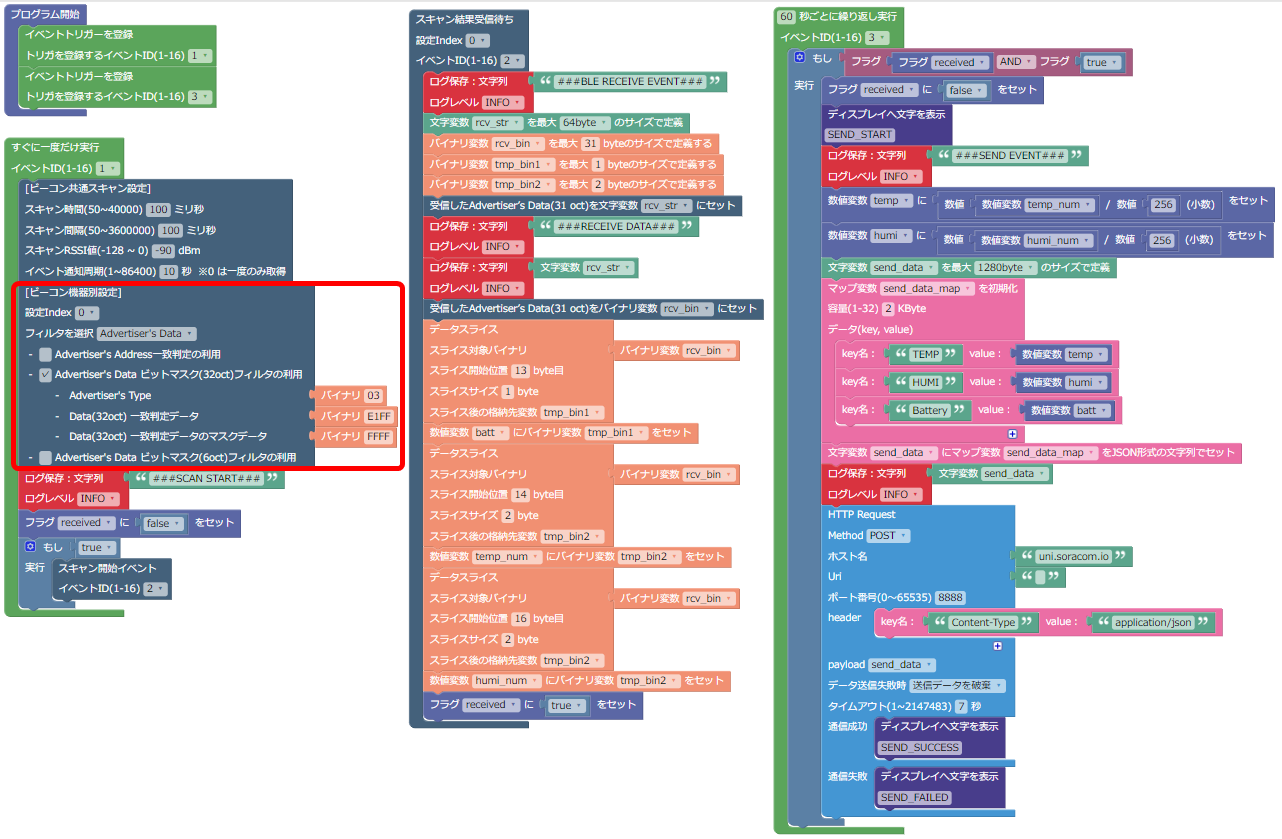Add map entry with plus icon below Battery key
The width and height of the screenshot is (1282, 839).
[x=1012, y=434]
